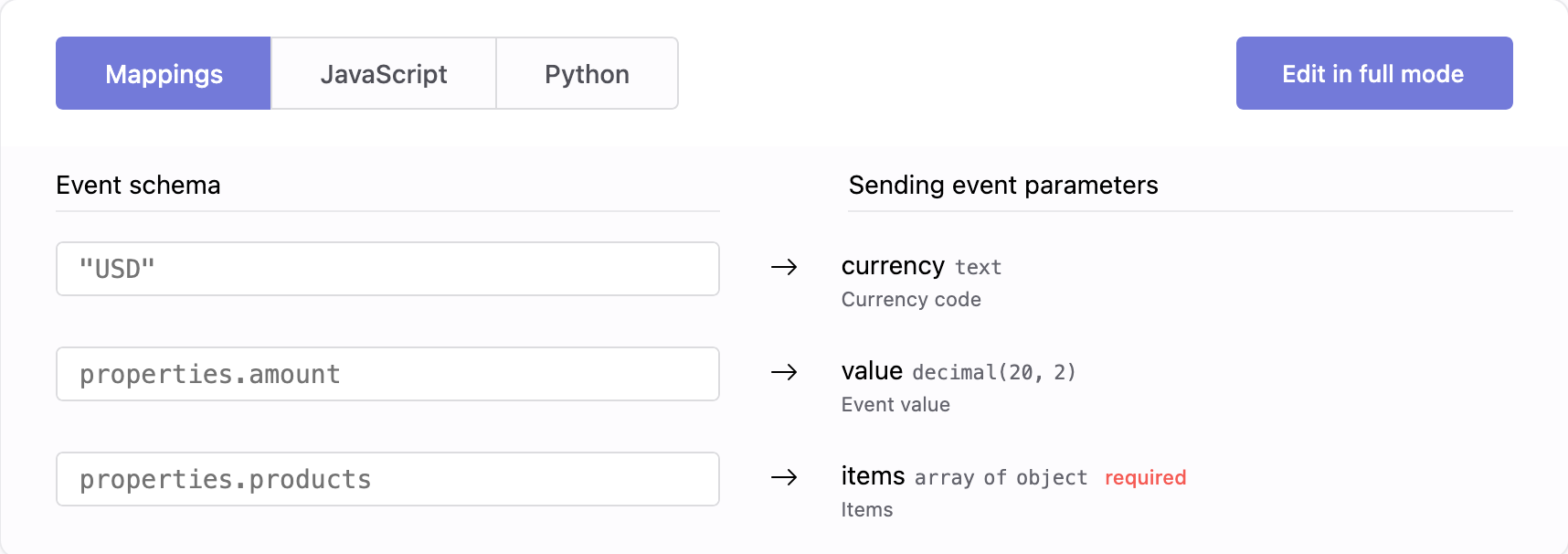Screen dimensions: 1568x554
Task: Select the Mappings tab
Action: (x=163, y=73)
